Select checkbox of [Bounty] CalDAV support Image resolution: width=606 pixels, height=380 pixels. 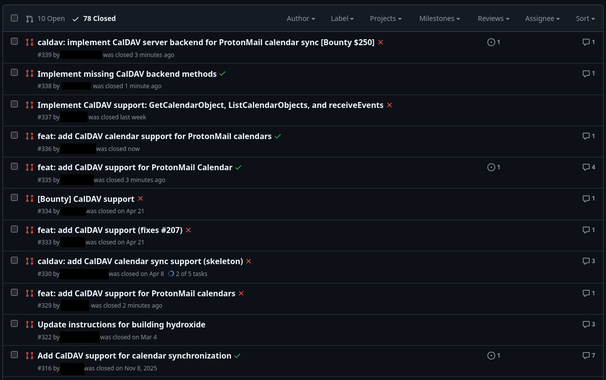[x=14, y=198]
